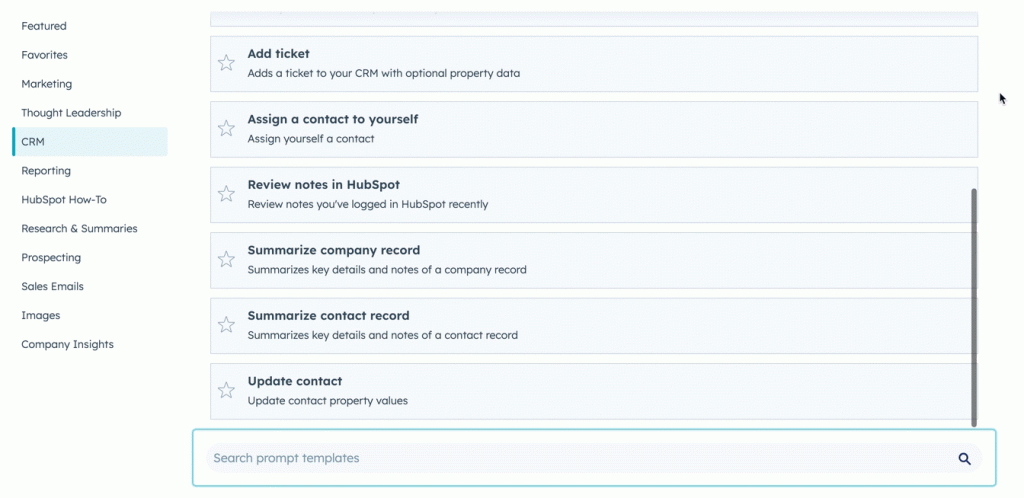Switch to the Favorites category
The width and height of the screenshot is (1024, 498).
pyautogui.click(x=45, y=55)
